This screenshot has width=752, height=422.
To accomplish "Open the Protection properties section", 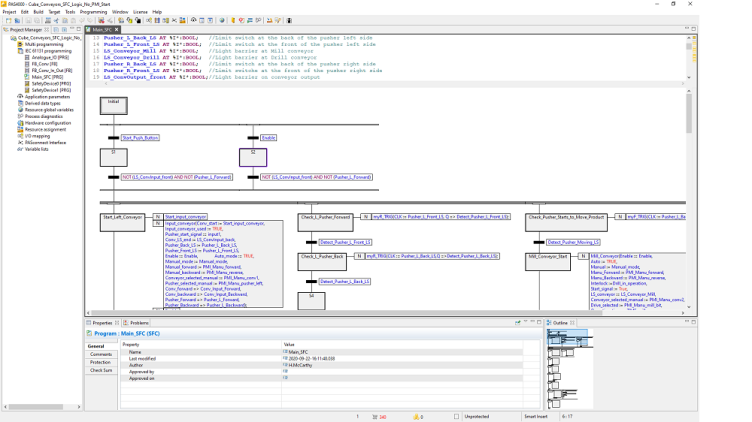I will tap(101, 362).
